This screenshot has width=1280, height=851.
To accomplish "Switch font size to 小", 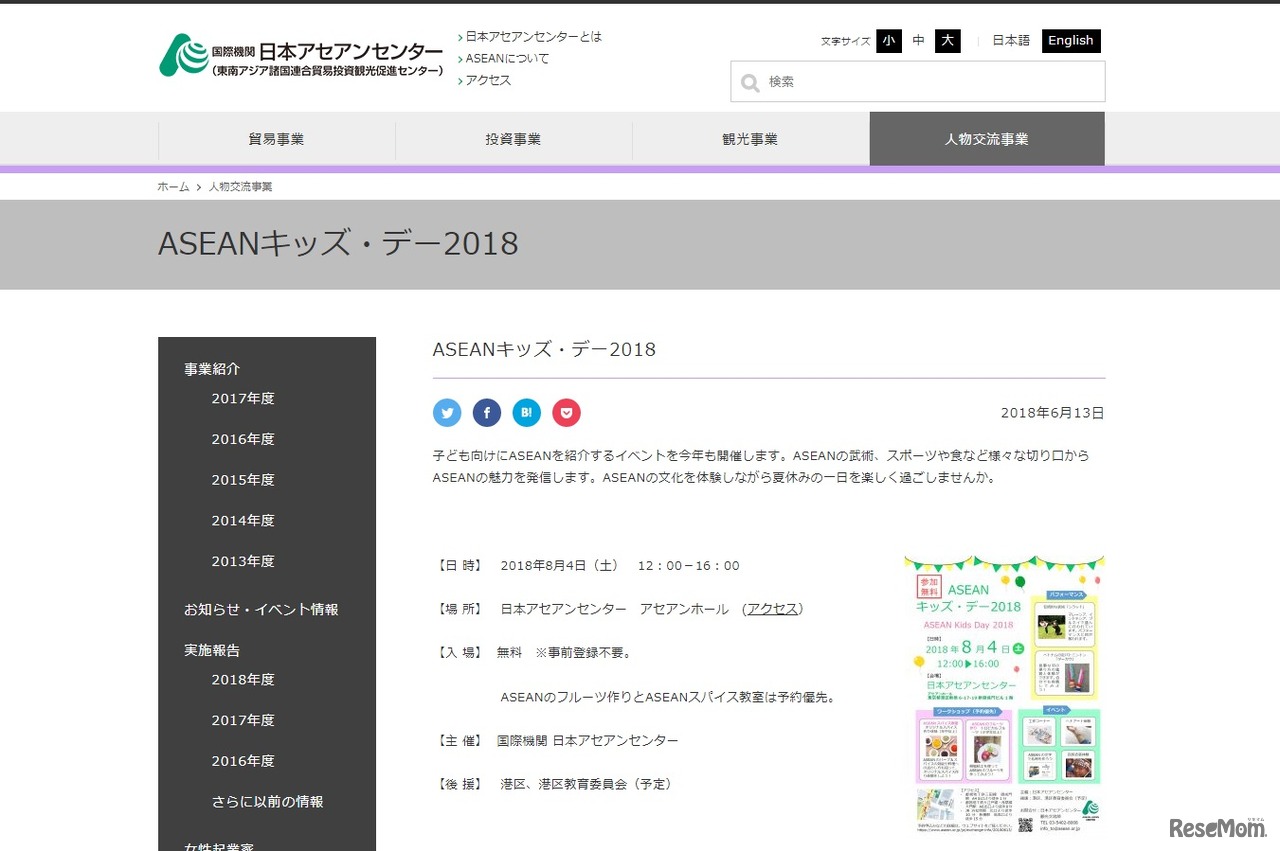I will pos(889,41).
